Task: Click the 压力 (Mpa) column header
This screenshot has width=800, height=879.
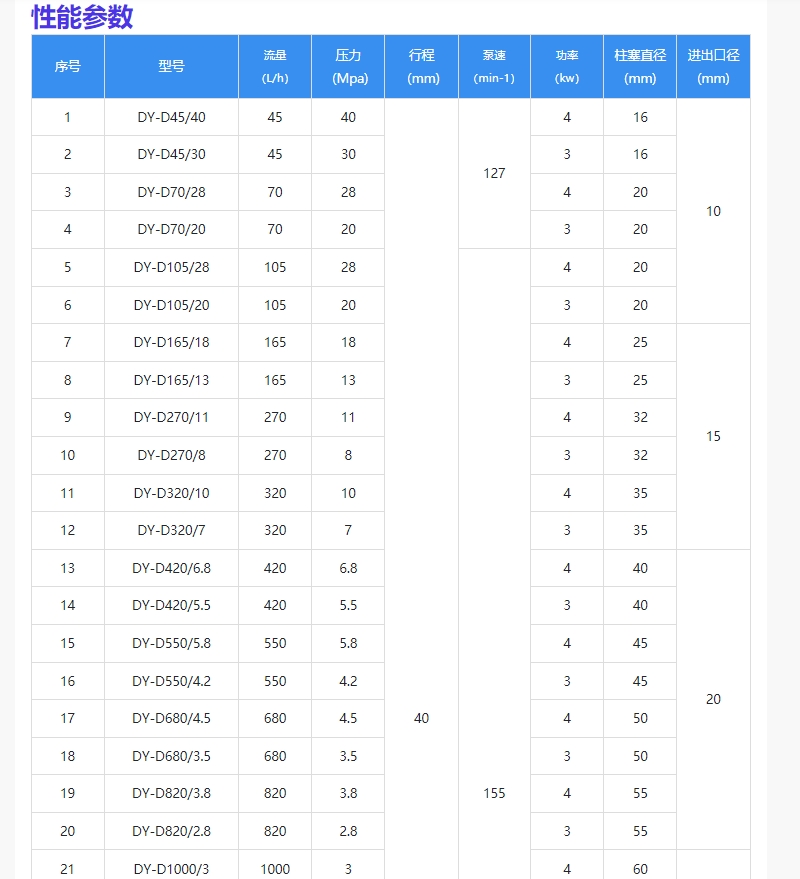Action: (348, 66)
